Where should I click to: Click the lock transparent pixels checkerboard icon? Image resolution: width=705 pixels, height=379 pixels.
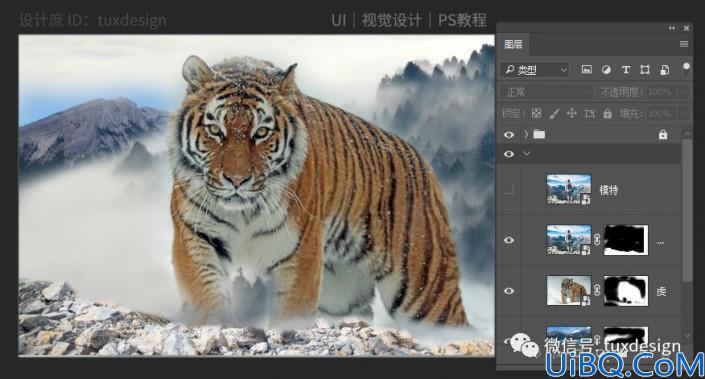coord(536,114)
